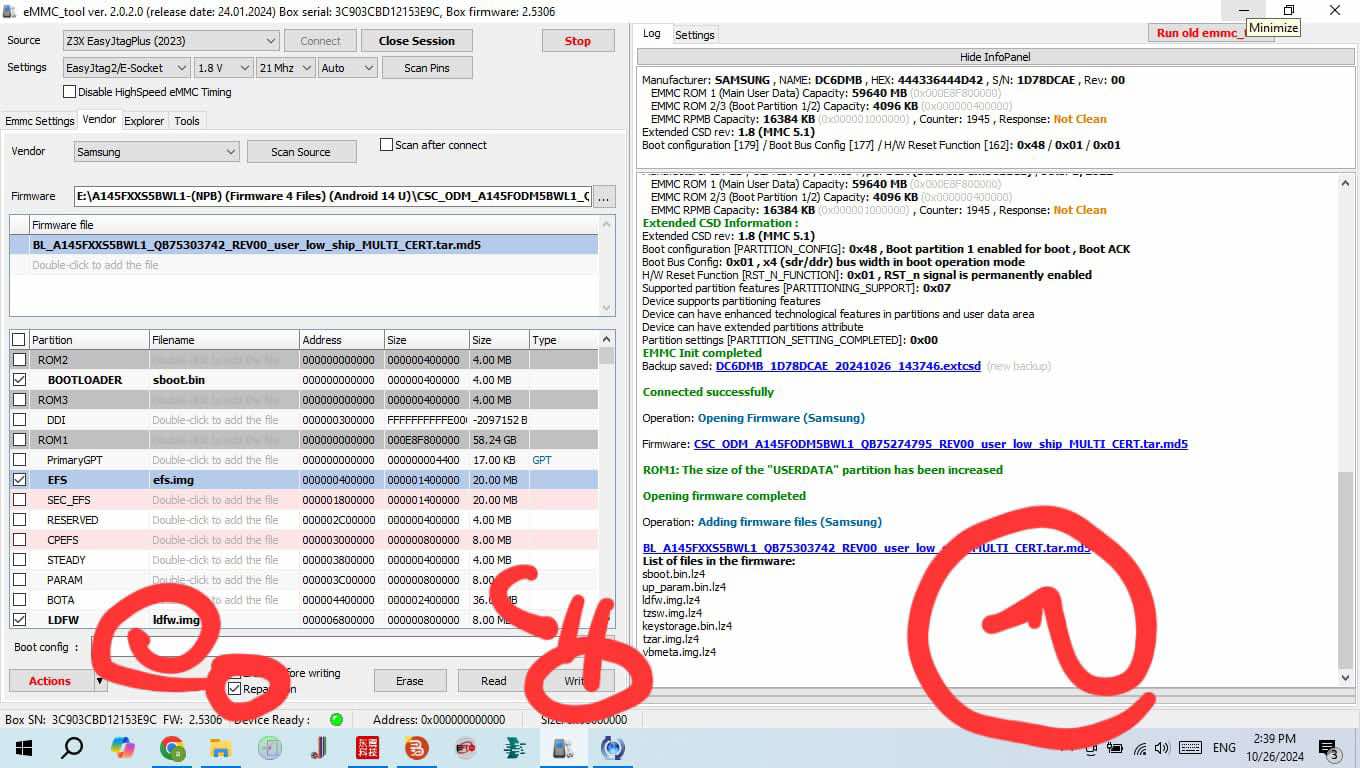This screenshot has height=768, width=1360.
Task: Click the Erase button
Action: coord(410,681)
